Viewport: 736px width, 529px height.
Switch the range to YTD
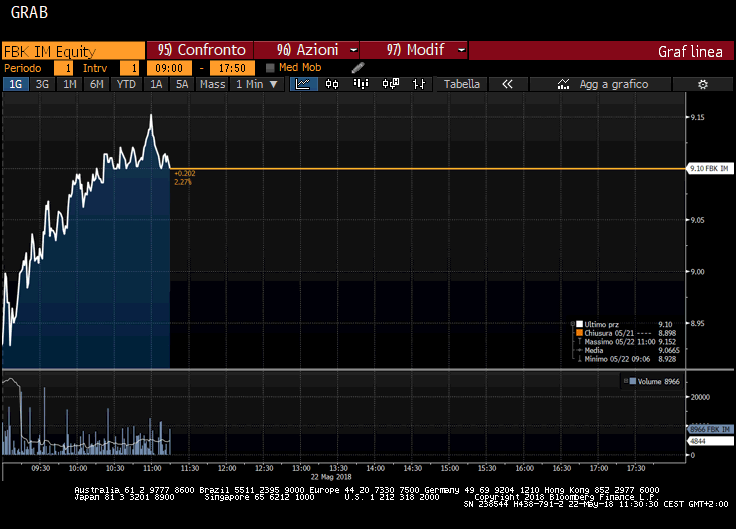(x=126, y=85)
